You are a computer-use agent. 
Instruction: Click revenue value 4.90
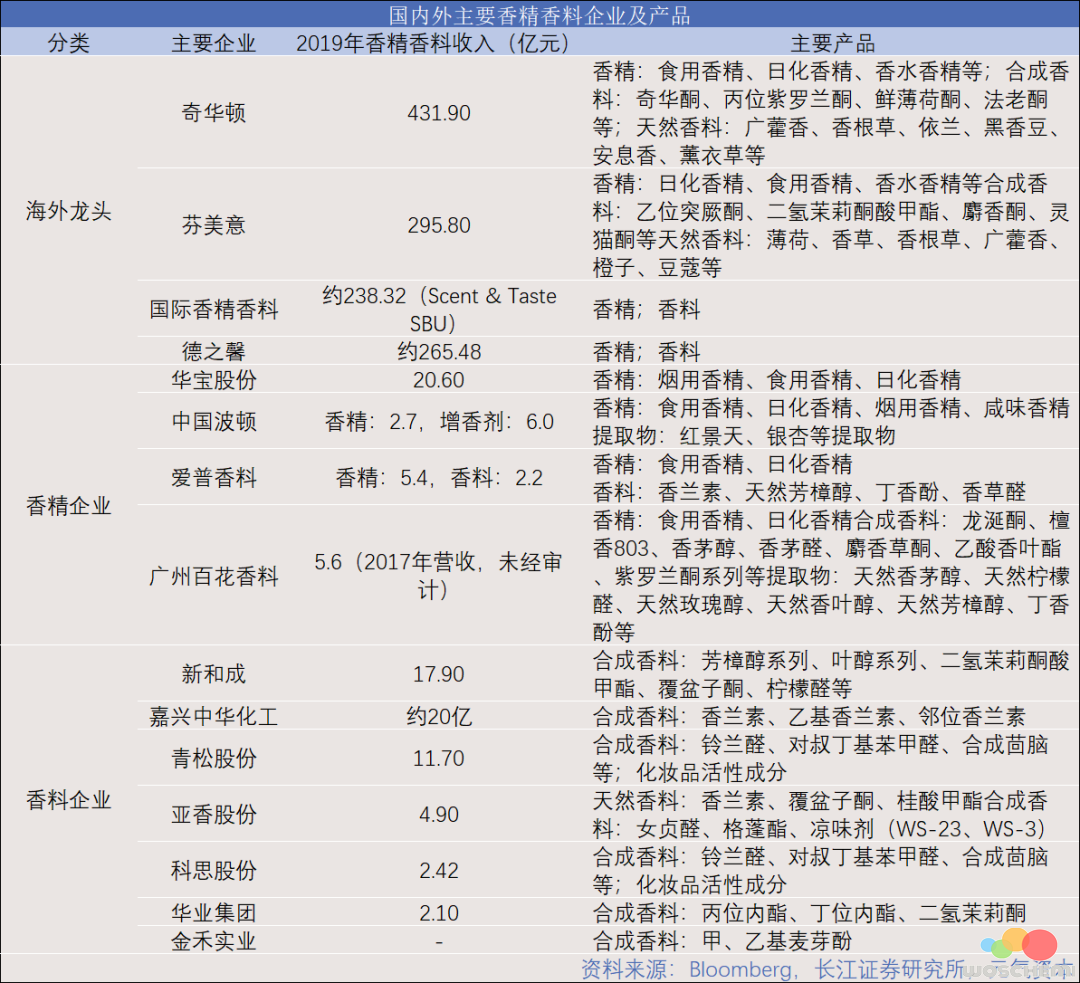click(439, 814)
